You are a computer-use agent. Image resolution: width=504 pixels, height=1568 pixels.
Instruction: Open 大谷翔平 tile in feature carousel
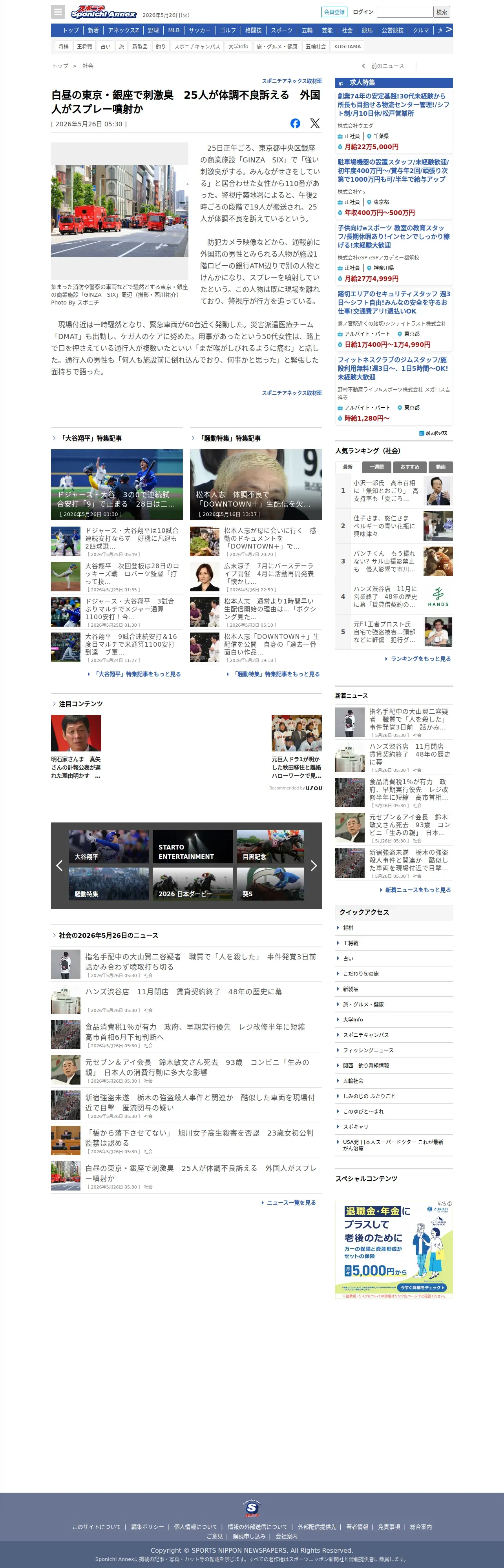108,847
